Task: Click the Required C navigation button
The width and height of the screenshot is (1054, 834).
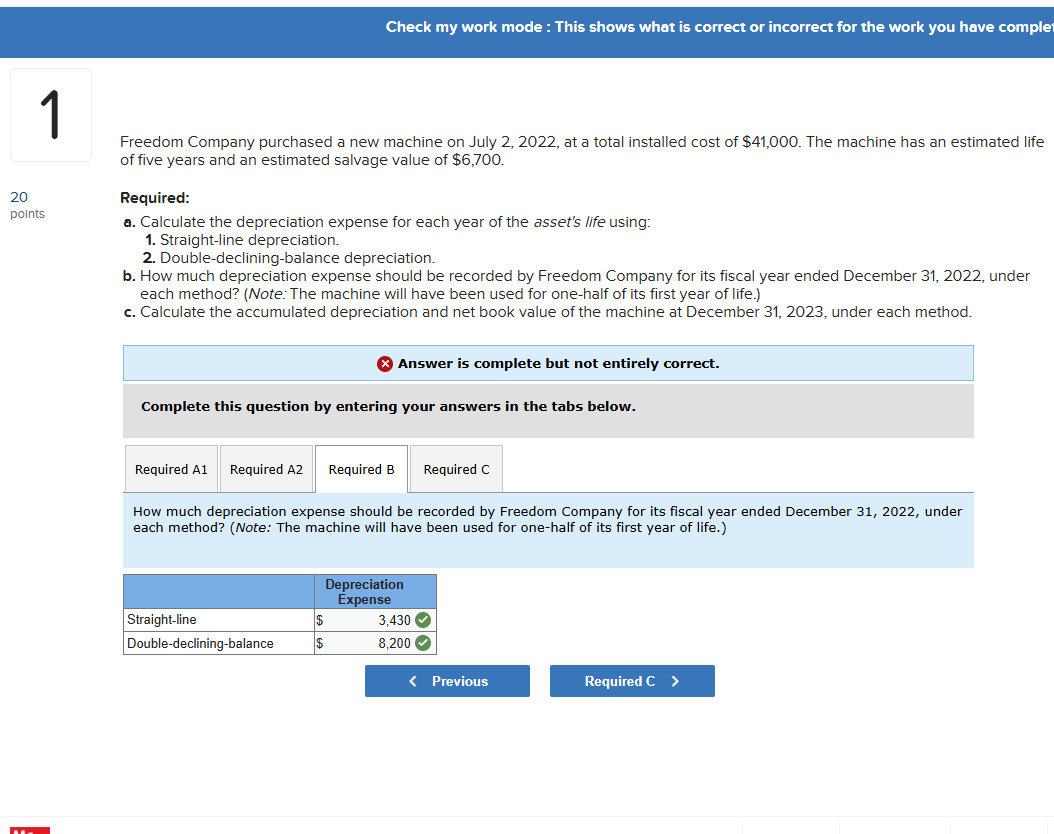Action: tap(632, 681)
